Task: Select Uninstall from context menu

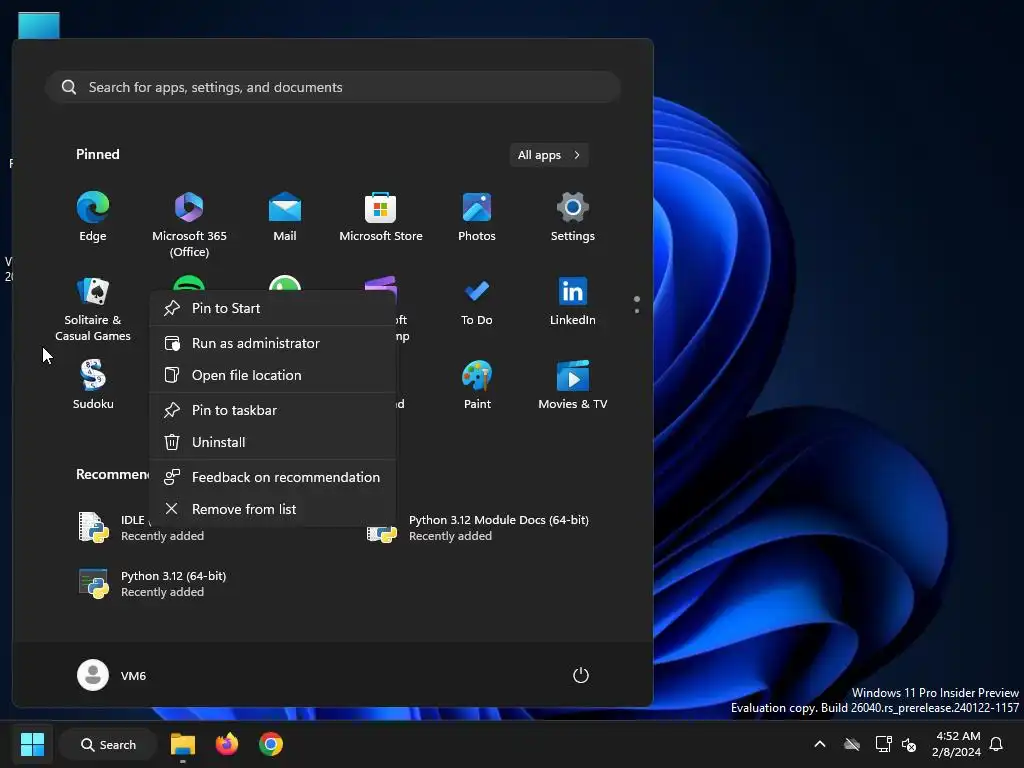Action: click(x=273, y=442)
